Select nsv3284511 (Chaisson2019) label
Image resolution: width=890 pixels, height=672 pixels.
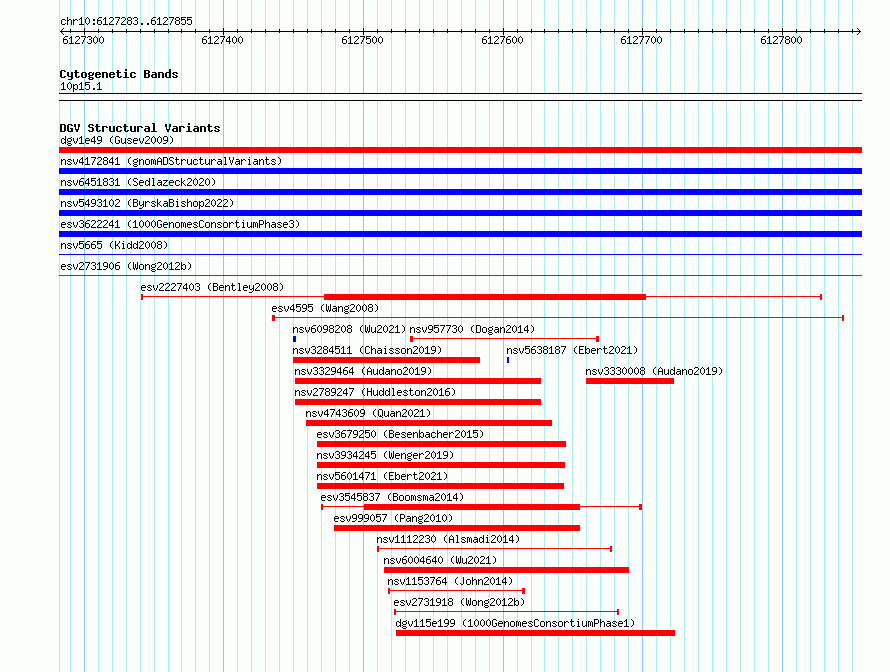[367, 350]
